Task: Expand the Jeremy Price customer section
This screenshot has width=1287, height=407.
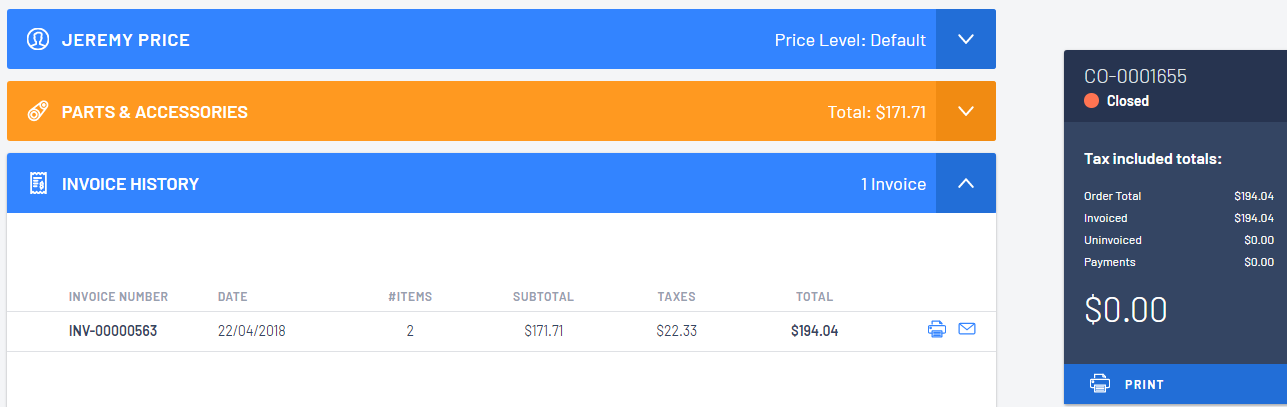Action: tap(966, 39)
